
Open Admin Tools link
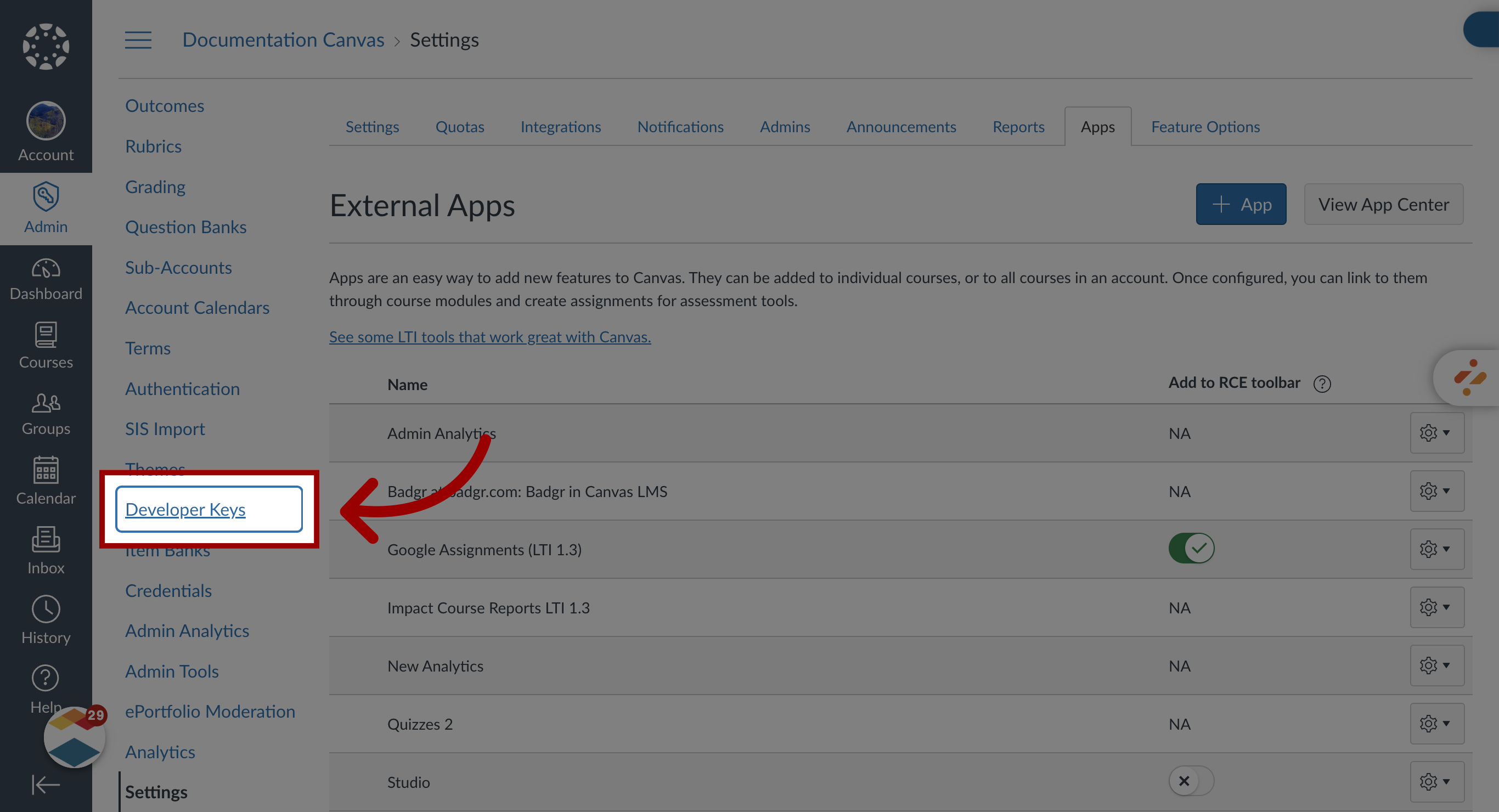pos(172,671)
